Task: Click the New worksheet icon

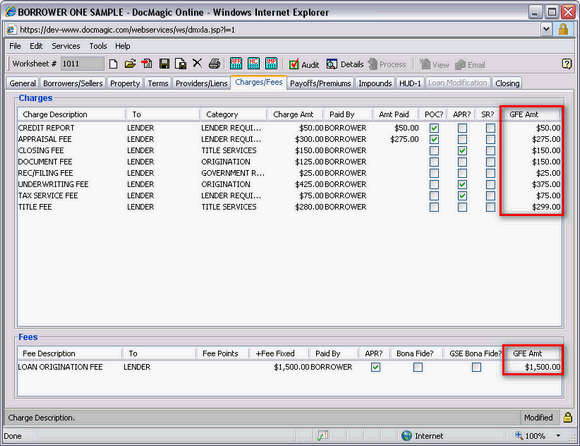Action: (x=113, y=64)
